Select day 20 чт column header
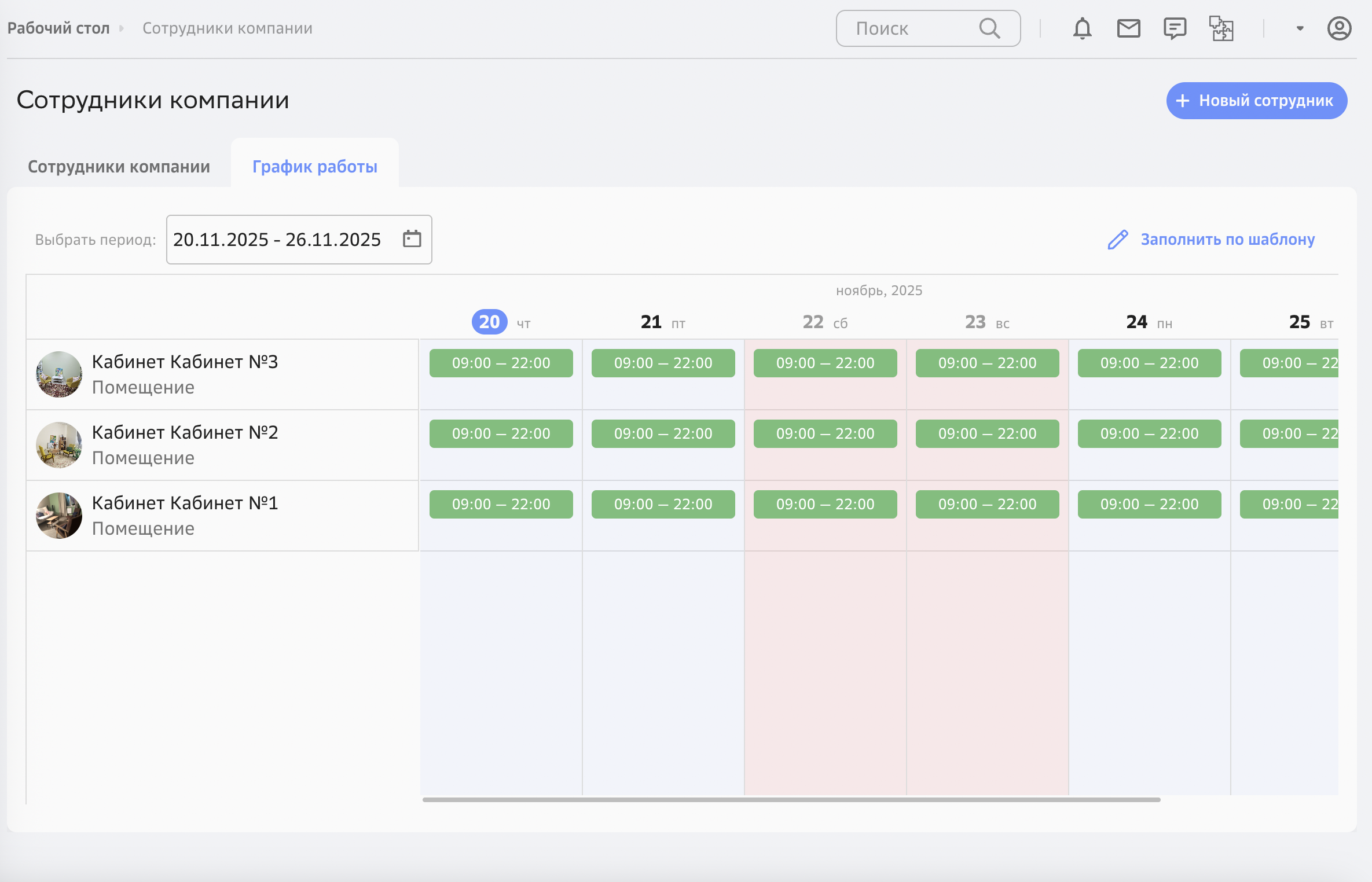Viewport: 1372px width, 882px height. pyautogui.click(x=490, y=322)
